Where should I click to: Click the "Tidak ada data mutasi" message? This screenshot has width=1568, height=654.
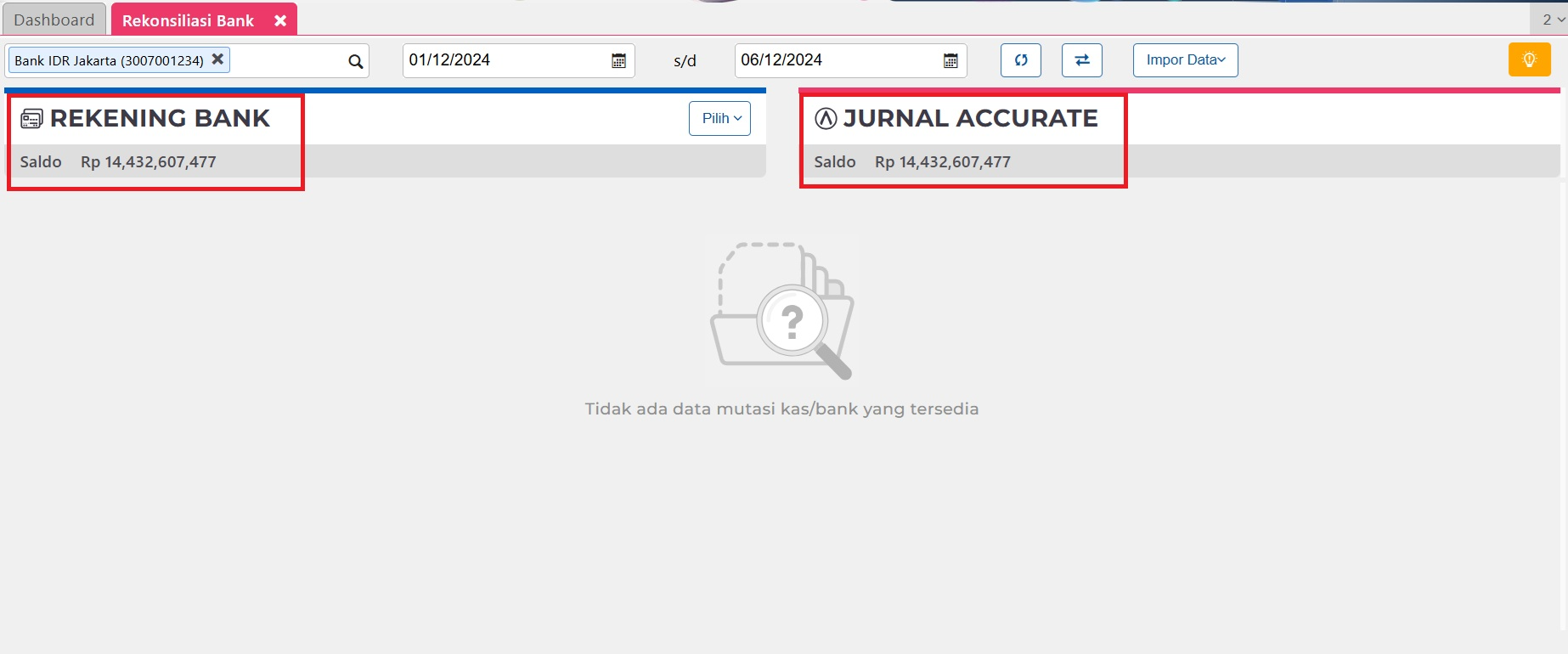point(781,409)
